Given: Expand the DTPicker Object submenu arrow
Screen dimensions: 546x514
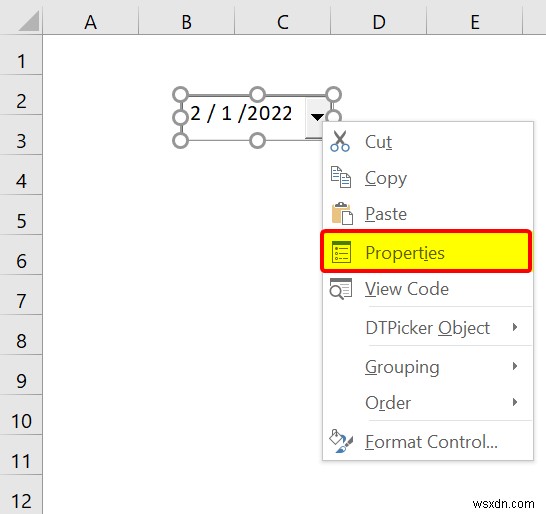Looking at the screenshot, I should click(x=515, y=327).
